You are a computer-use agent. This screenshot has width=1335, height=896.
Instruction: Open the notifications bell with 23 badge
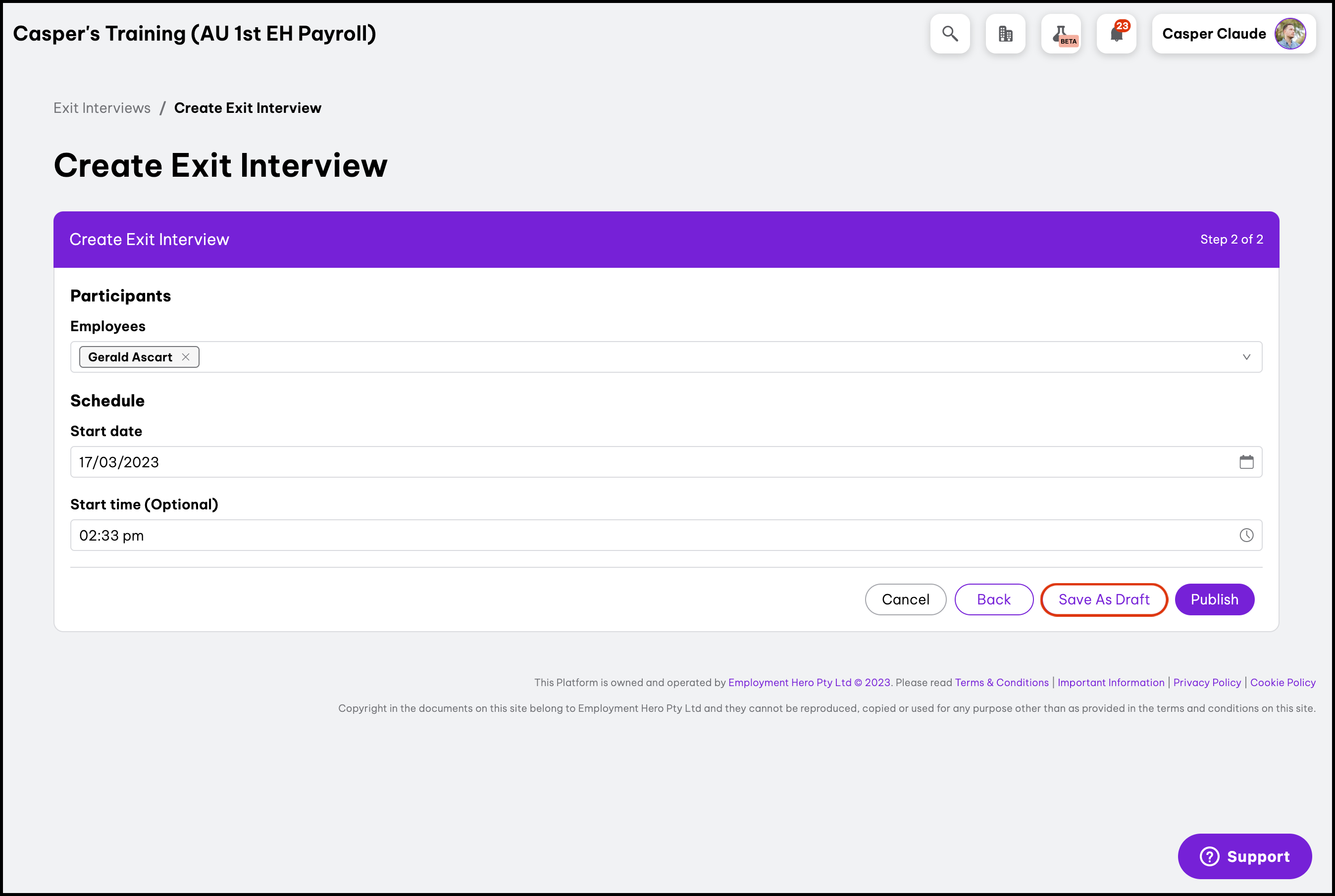[1116, 34]
